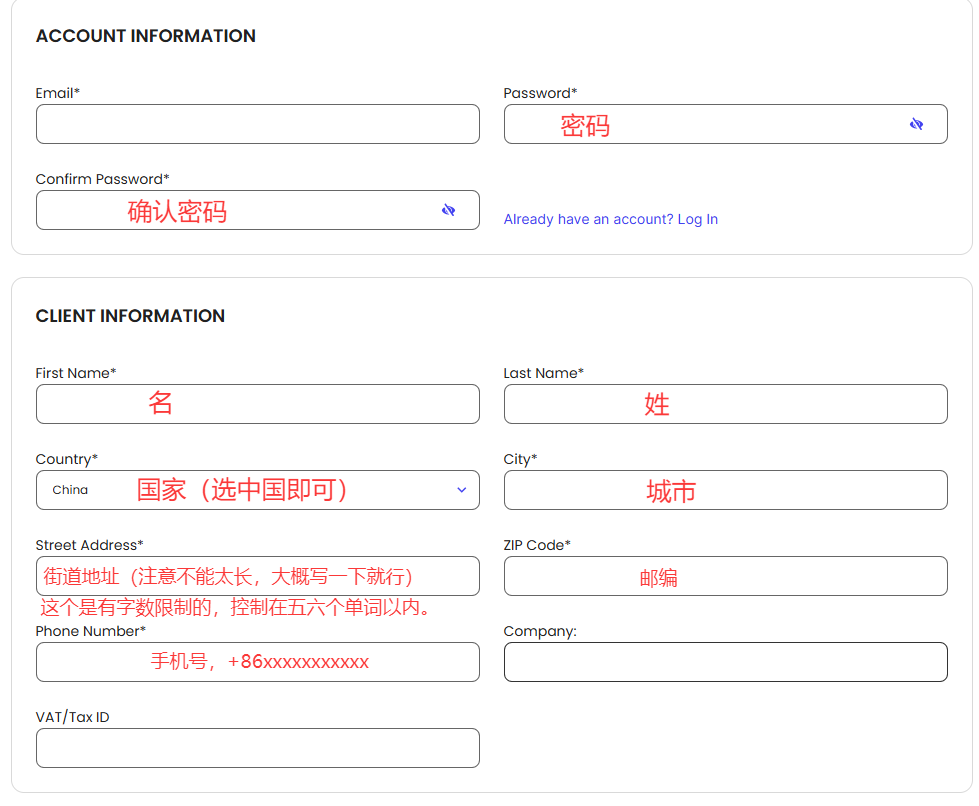
Task: Click the CLIENT INFORMATION heading
Action: (130, 316)
